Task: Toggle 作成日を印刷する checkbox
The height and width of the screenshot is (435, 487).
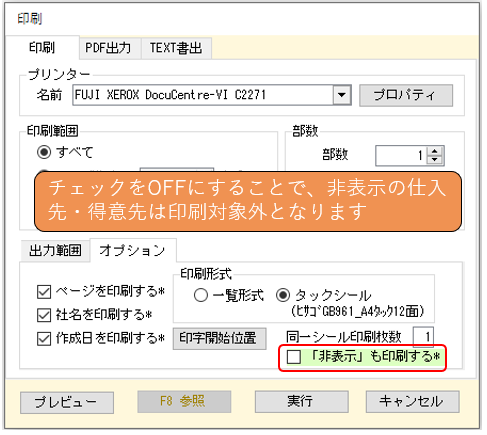Action: tap(44, 338)
